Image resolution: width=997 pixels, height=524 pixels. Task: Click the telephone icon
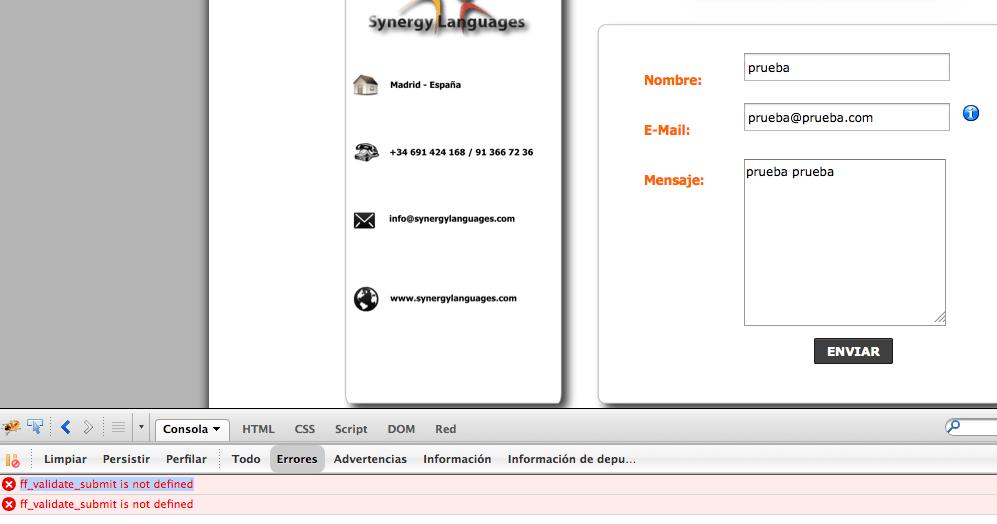(366, 152)
